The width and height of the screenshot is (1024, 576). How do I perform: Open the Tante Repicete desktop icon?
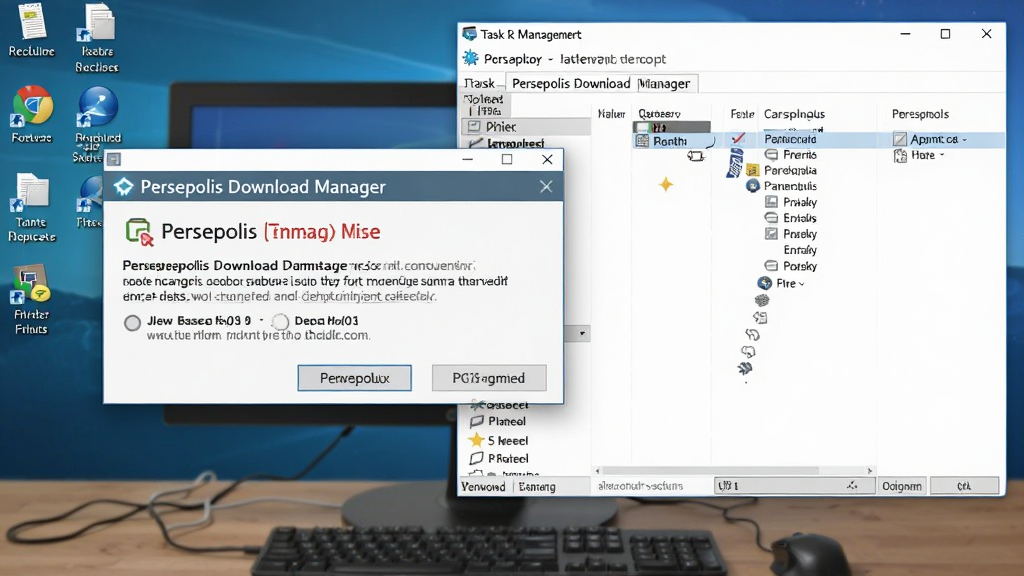pyautogui.click(x=31, y=208)
